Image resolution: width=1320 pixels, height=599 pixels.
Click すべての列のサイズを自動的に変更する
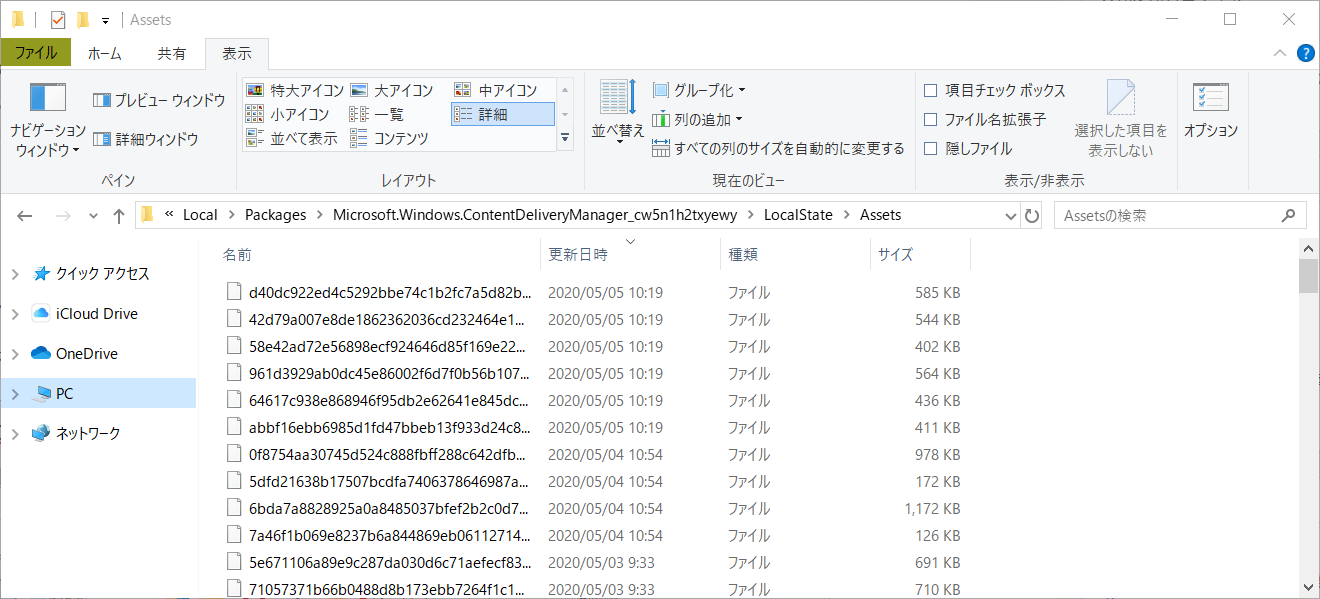[x=778, y=148]
